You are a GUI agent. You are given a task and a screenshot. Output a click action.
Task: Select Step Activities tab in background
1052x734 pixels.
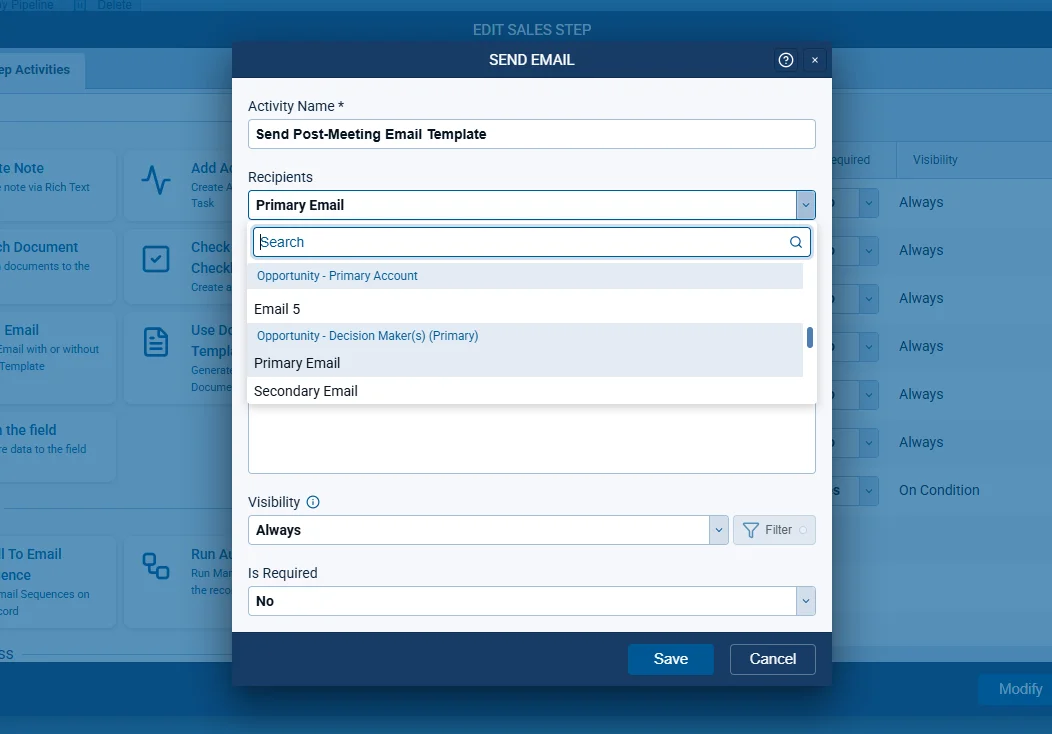40,70
